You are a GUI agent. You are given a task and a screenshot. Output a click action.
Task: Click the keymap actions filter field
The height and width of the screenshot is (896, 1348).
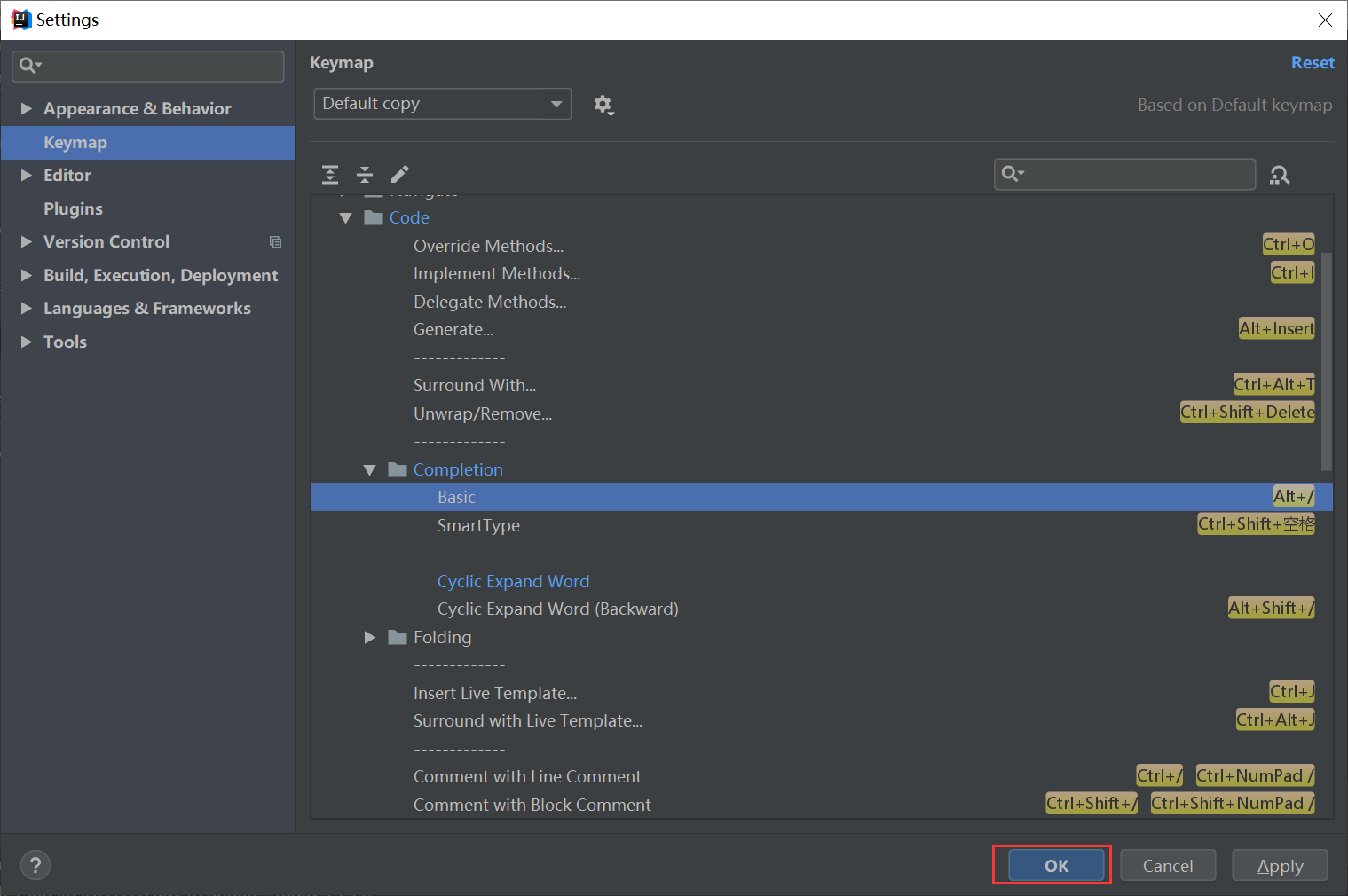point(1124,174)
